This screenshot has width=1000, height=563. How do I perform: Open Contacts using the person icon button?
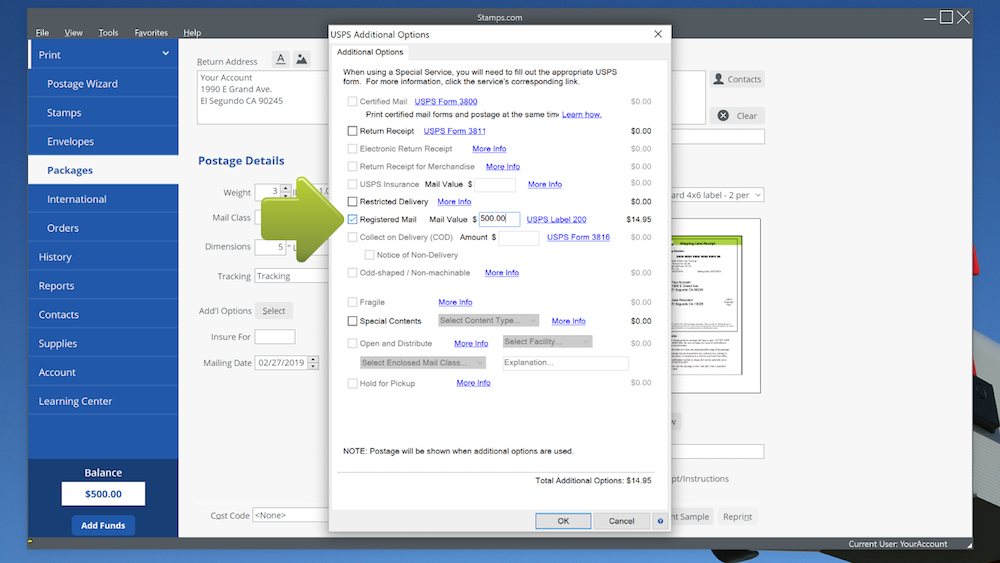coord(737,79)
